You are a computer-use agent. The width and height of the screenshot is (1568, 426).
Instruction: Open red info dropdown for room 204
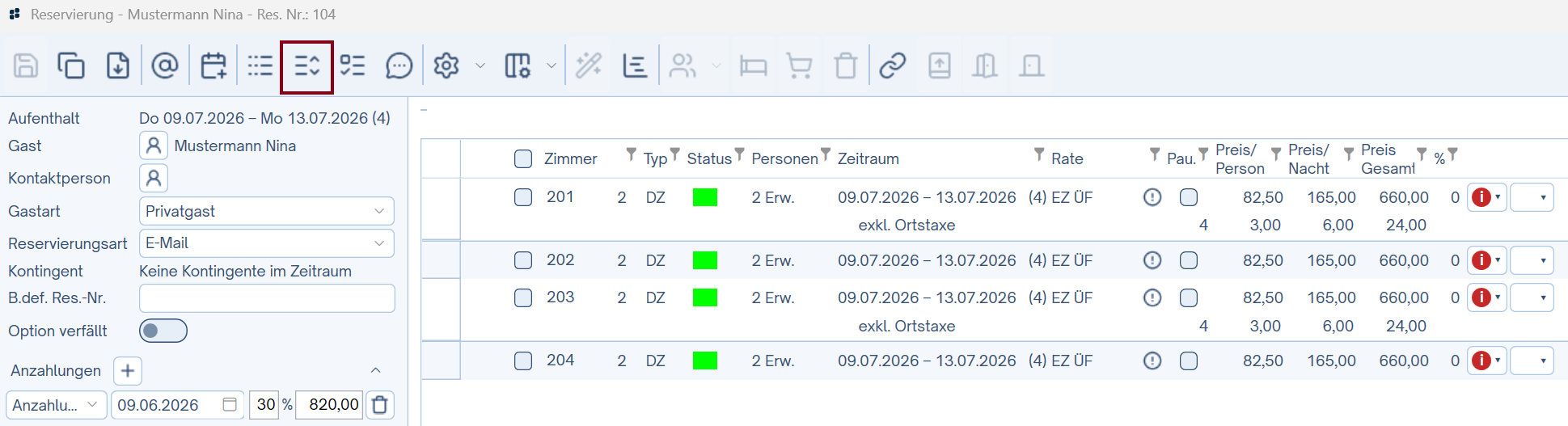(x=1487, y=361)
